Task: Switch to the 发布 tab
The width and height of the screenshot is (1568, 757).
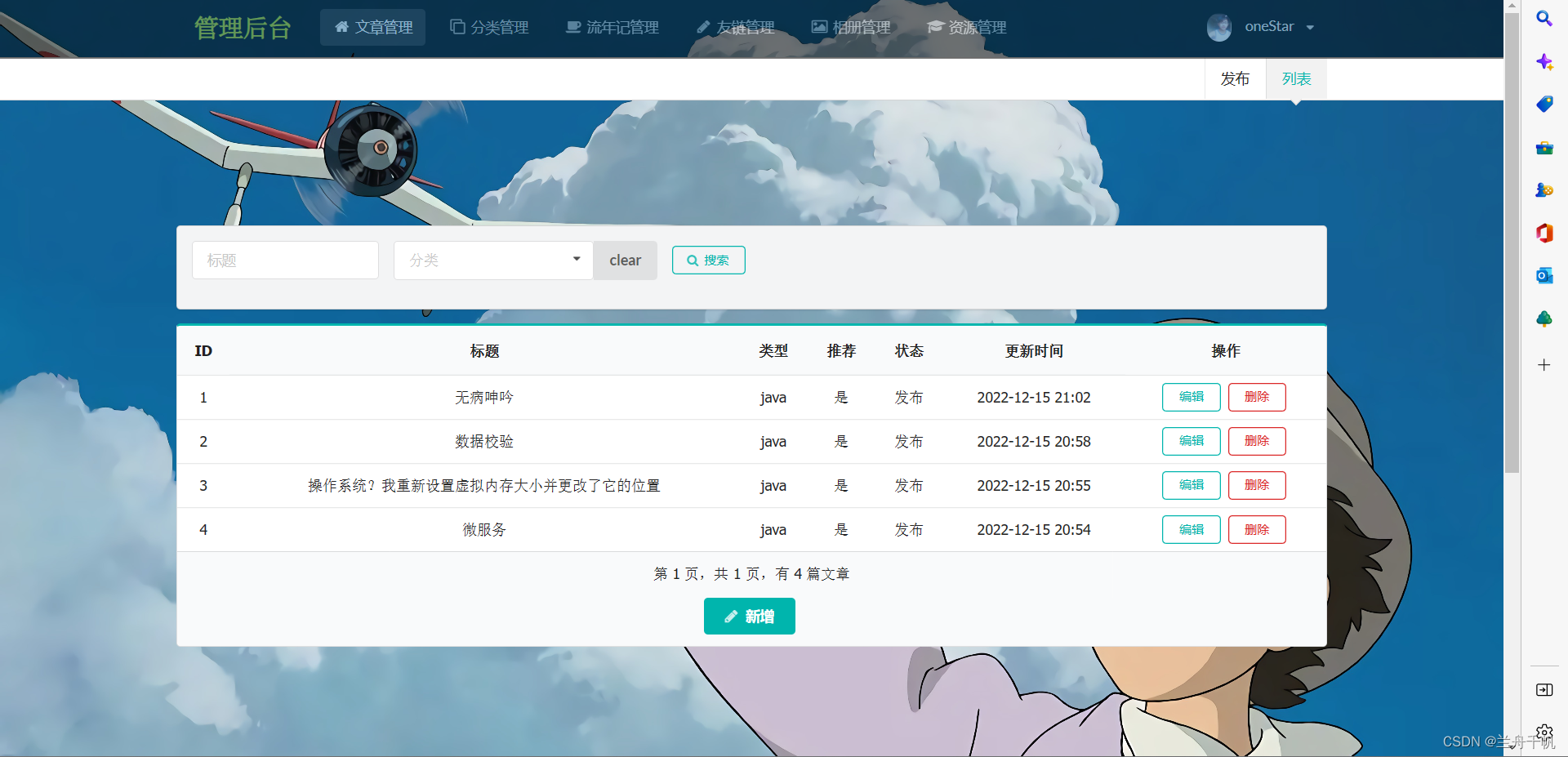Action: [x=1235, y=78]
